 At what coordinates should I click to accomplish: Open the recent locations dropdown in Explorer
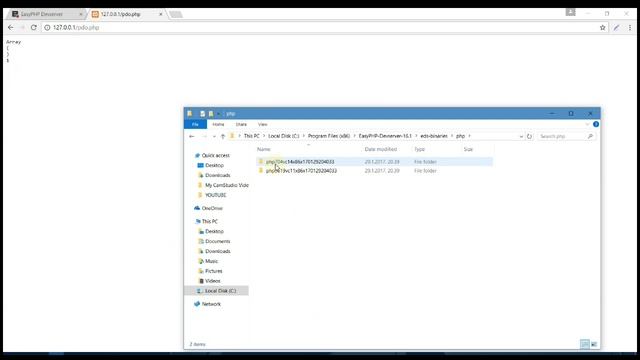click(214, 136)
